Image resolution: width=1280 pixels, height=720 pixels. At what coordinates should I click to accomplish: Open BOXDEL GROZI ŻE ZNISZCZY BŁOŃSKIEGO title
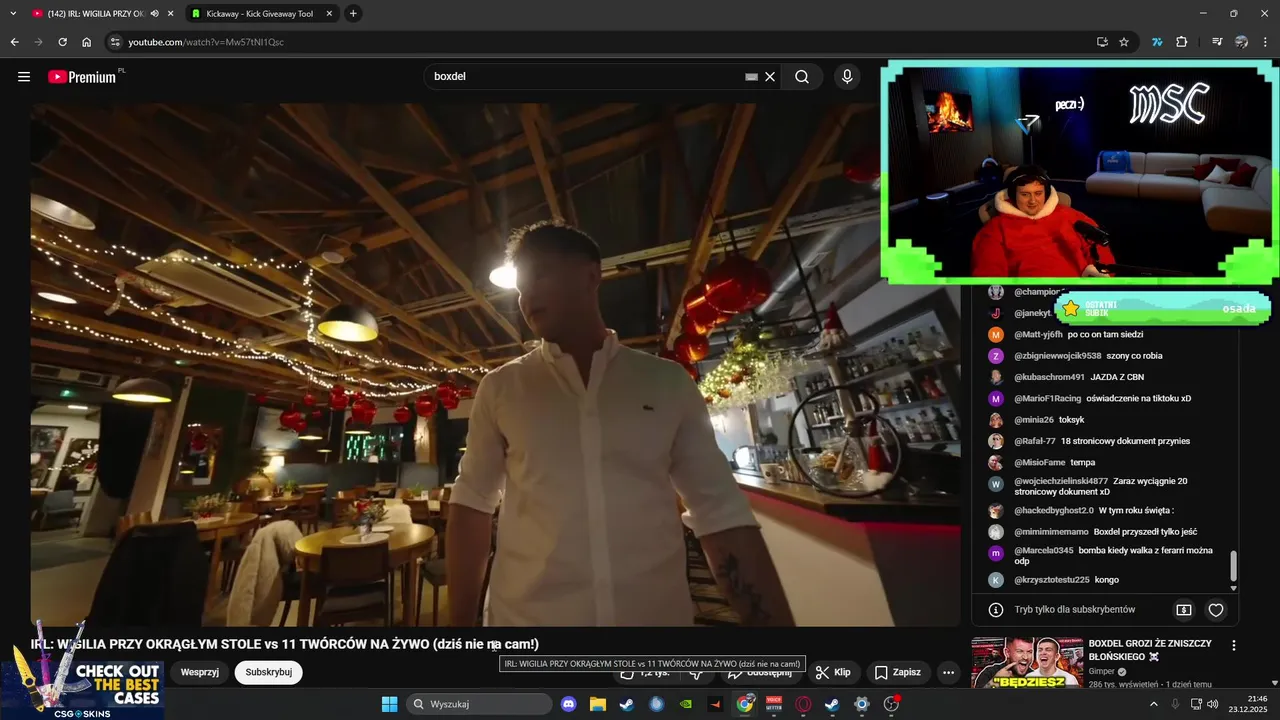coord(1150,650)
